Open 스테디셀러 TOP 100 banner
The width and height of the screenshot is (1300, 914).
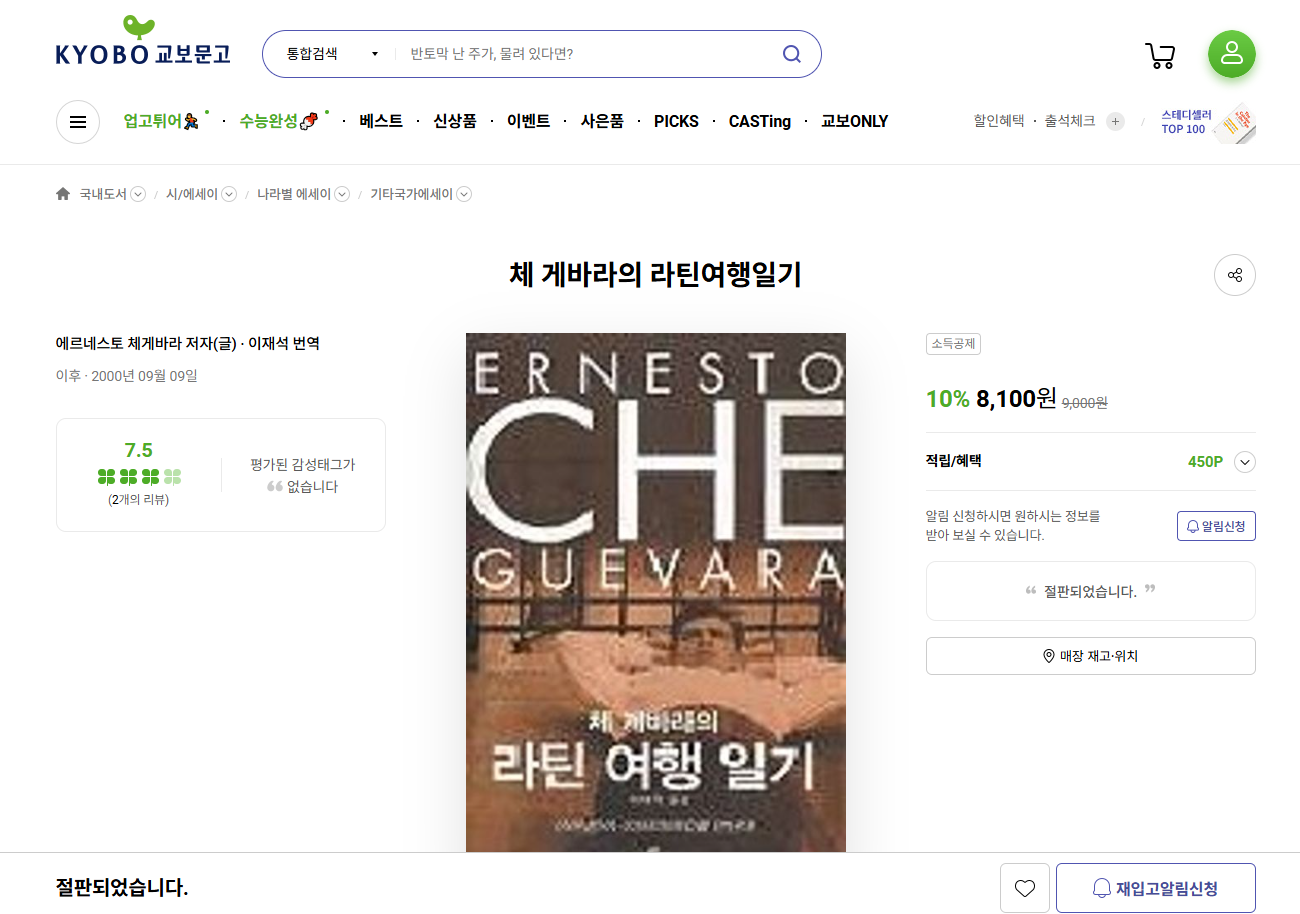[1208, 122]
